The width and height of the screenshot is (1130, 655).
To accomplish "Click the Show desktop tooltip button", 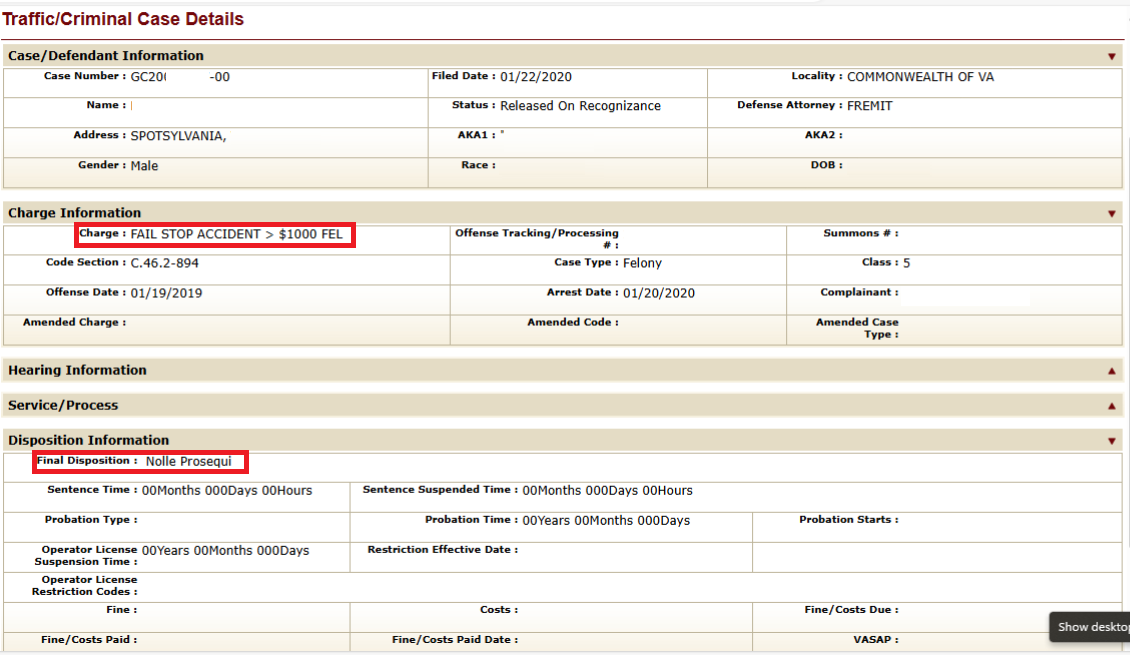I will pyautogui.click(x=1090, y=627).
